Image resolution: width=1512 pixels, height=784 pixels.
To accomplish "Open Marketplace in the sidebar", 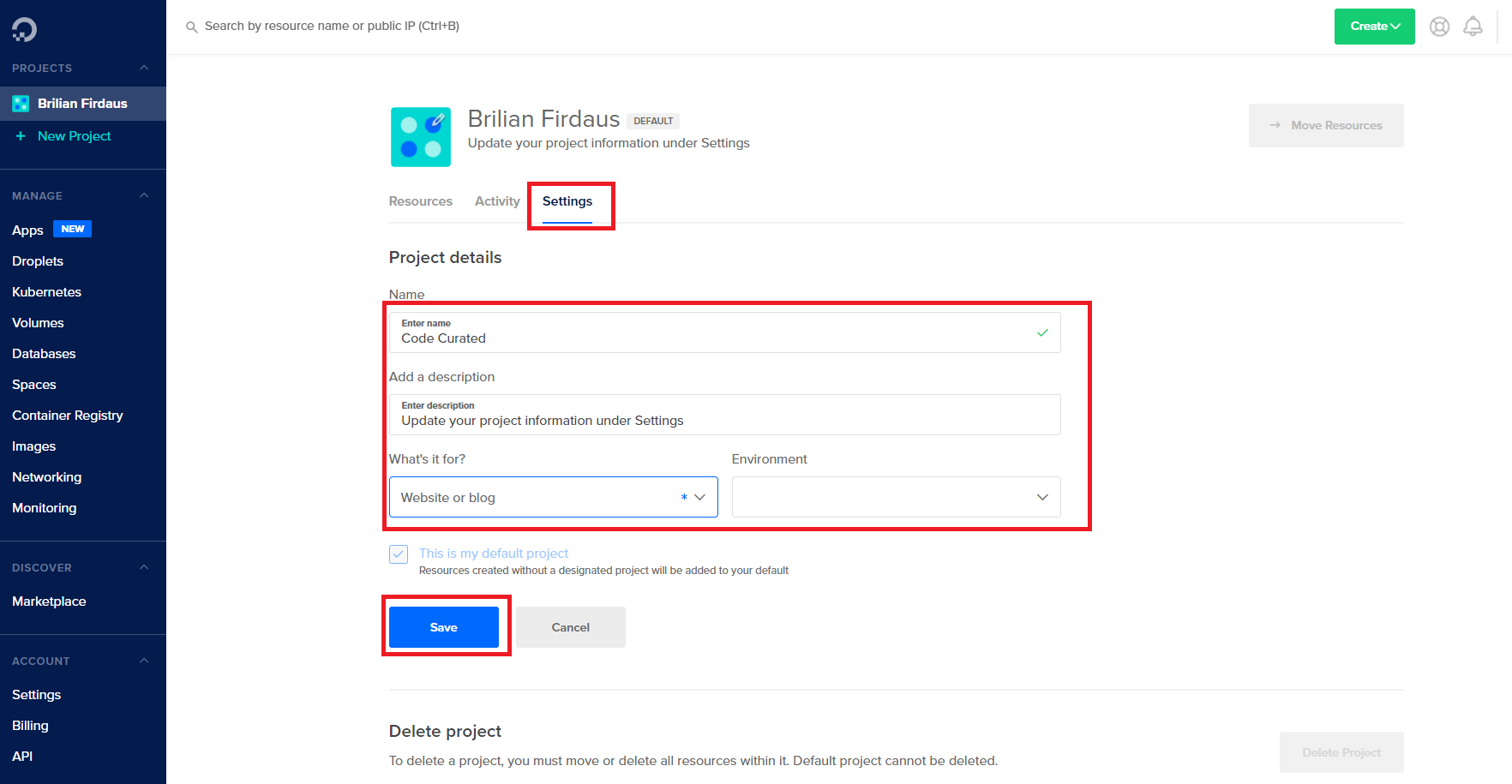I will [x=49, y=601].
